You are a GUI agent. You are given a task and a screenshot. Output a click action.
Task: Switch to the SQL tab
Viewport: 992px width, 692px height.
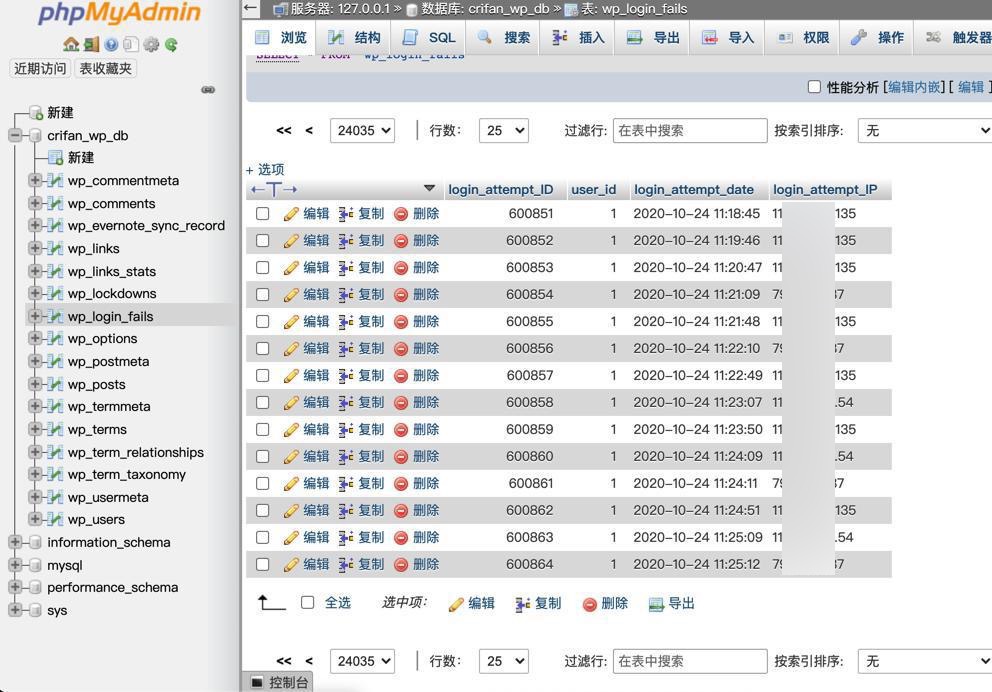(x=428, y=38)
